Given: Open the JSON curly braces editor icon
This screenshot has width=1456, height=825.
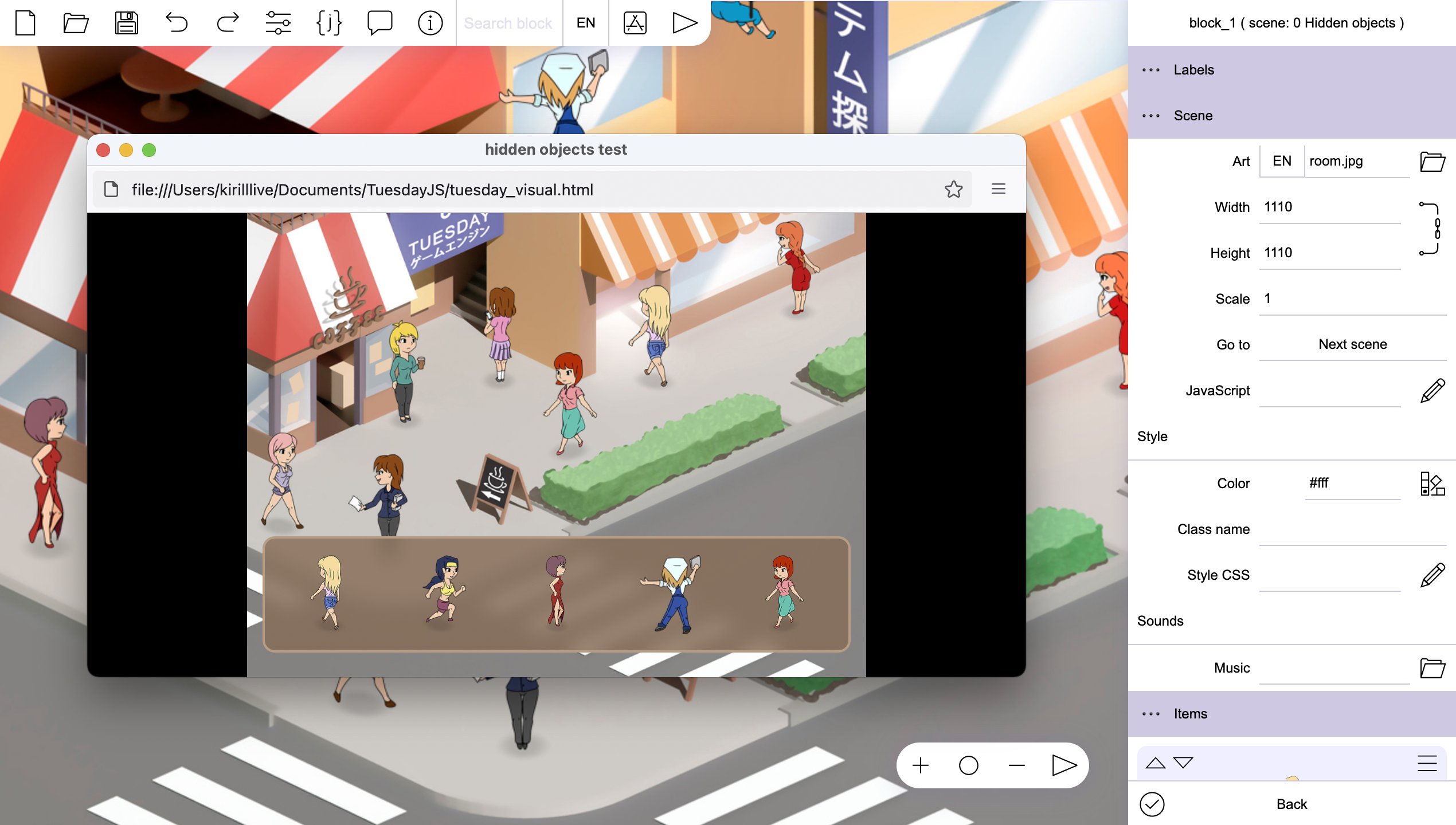Looking at the screenshot, I should (328, 23).
